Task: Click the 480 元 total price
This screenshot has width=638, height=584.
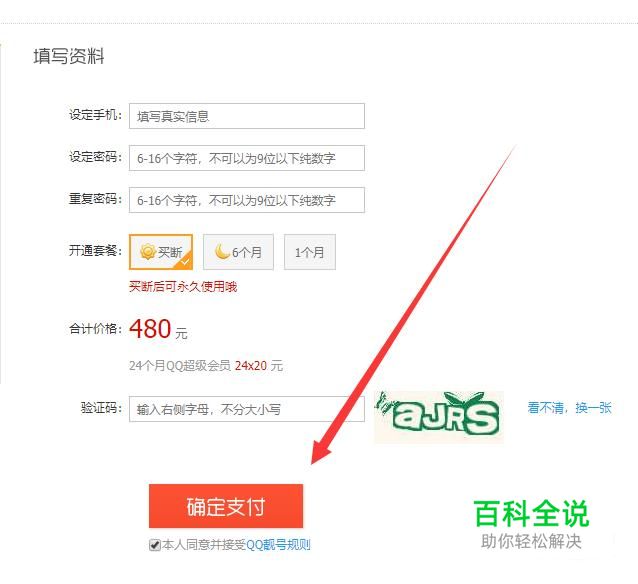Action: click(158, 329)
